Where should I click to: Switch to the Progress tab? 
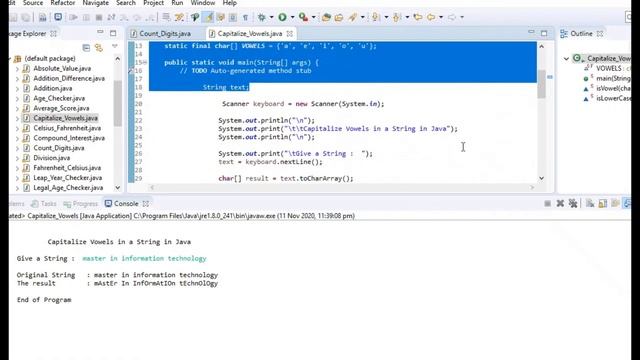coord(81,203)
